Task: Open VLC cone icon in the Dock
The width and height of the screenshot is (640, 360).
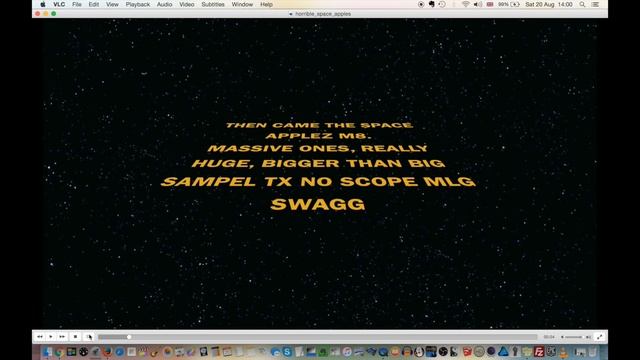Action: click(562, 352)
